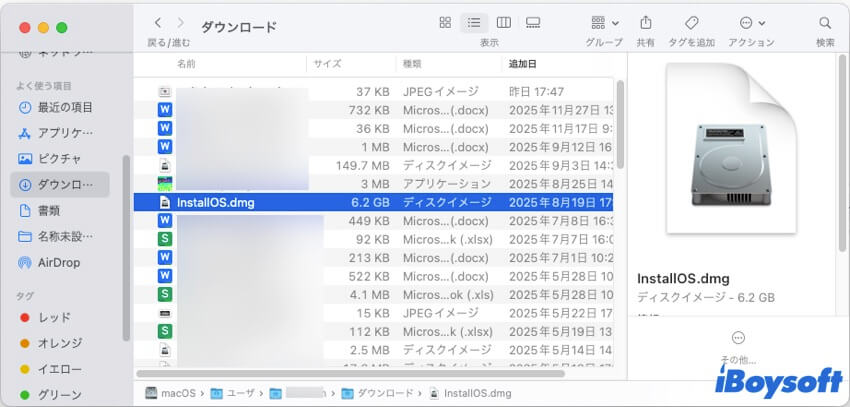Click Word icon of 213 KB document
Screen dimensions: 850x407
(x=165, y=257)
